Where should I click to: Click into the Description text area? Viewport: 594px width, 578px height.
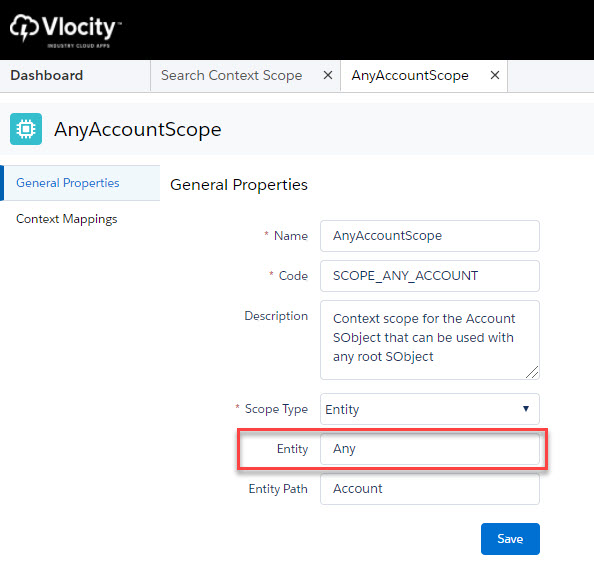click(430, 340)
